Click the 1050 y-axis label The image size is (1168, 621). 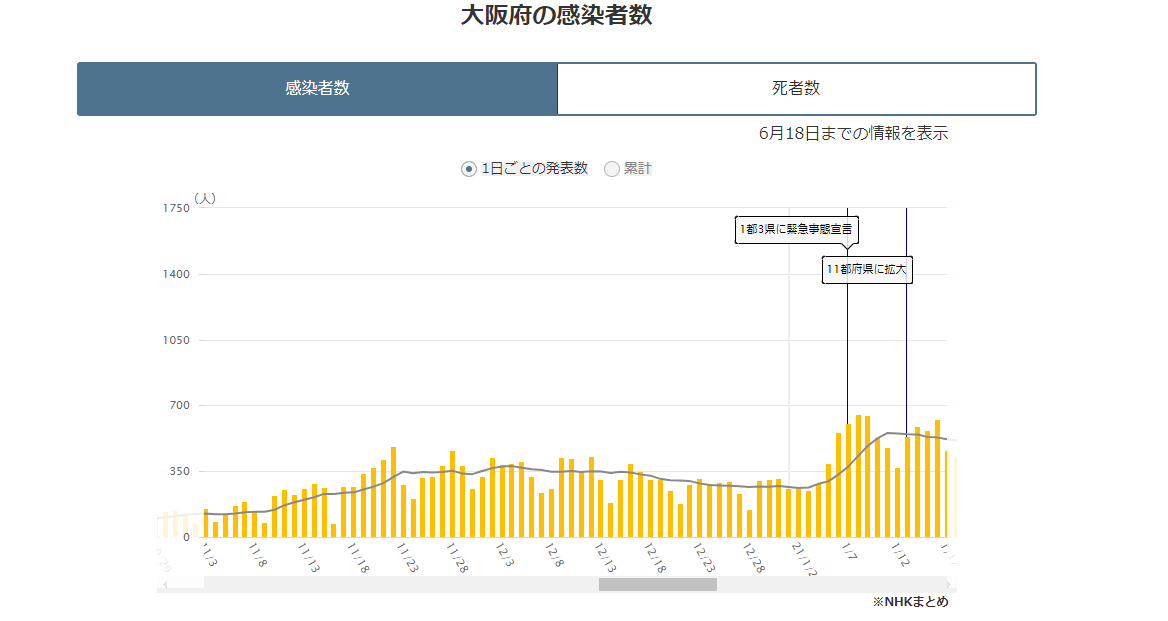(176, 340)
